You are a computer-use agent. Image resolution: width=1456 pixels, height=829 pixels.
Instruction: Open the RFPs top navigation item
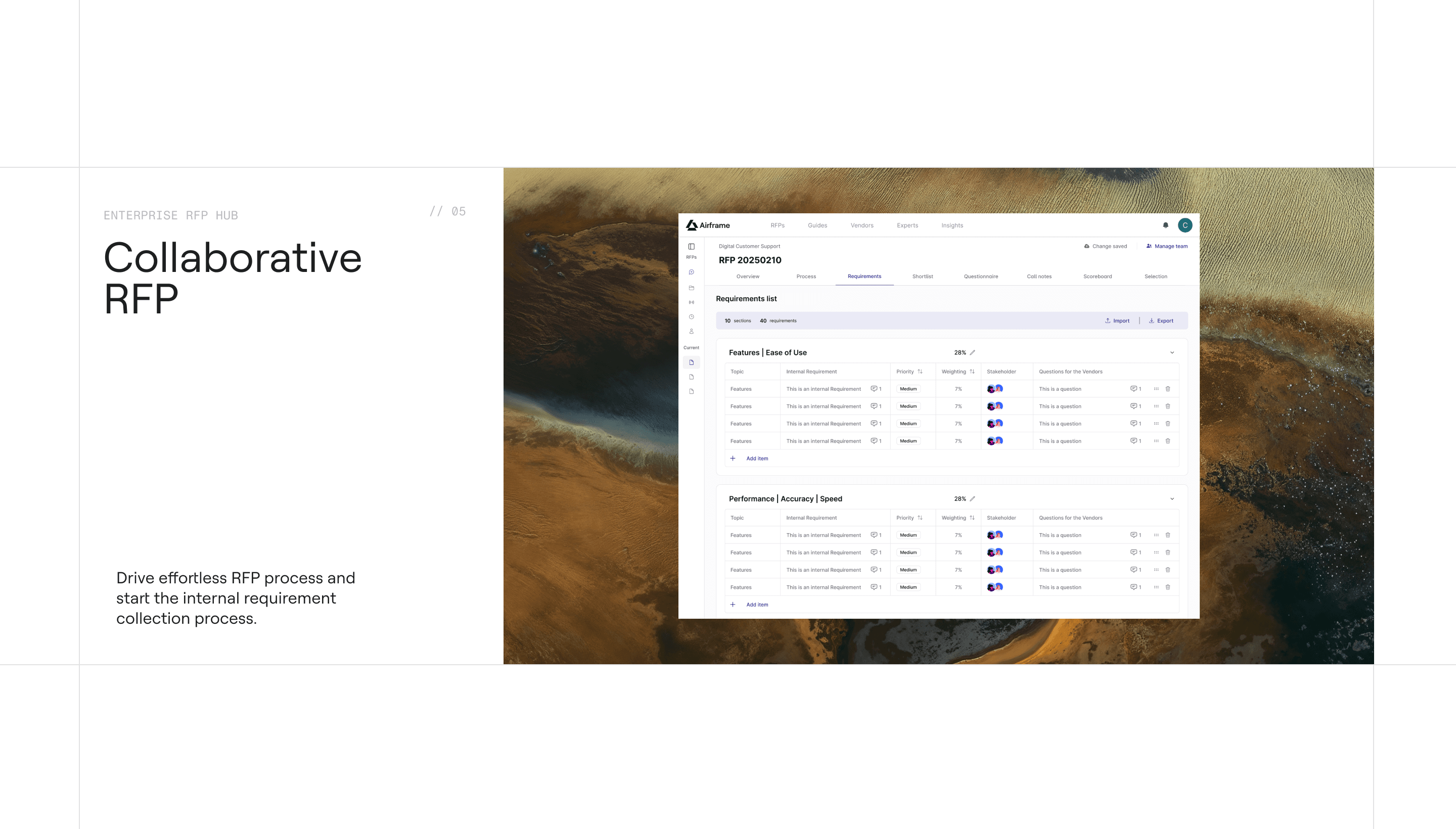pyautogui.click(x=777, y=225)
